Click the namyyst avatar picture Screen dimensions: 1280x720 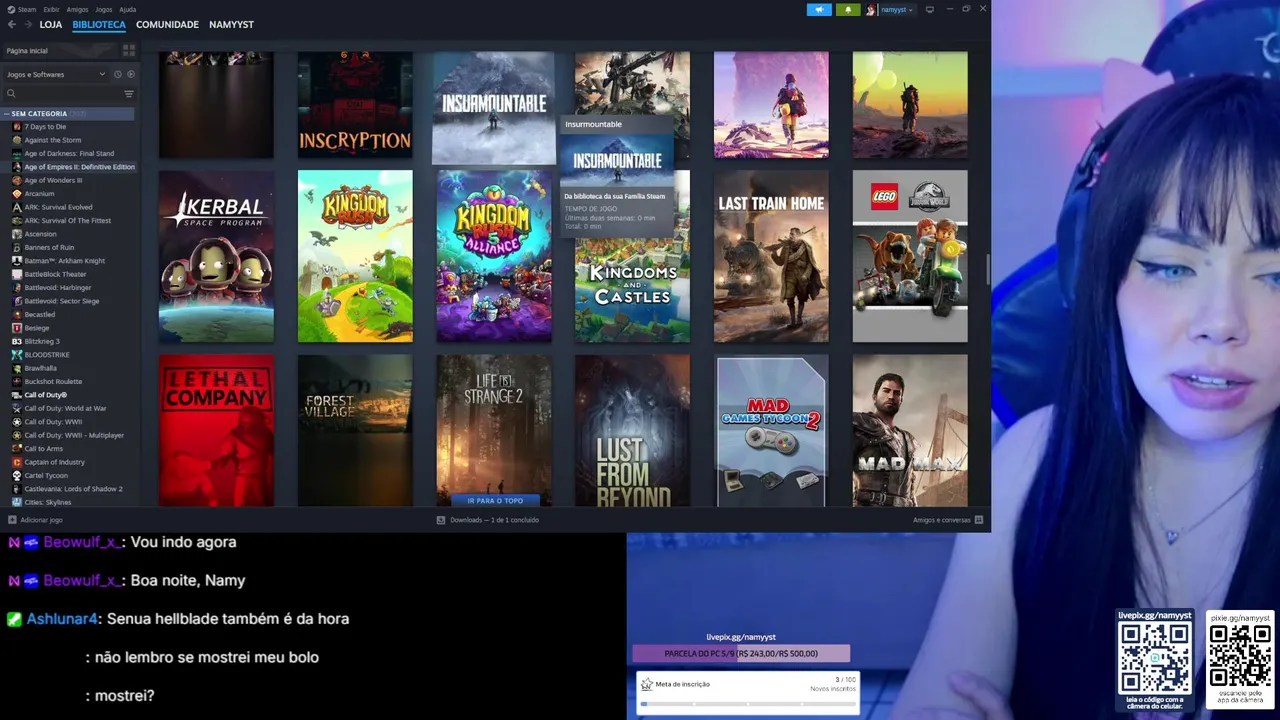(871, 10)
